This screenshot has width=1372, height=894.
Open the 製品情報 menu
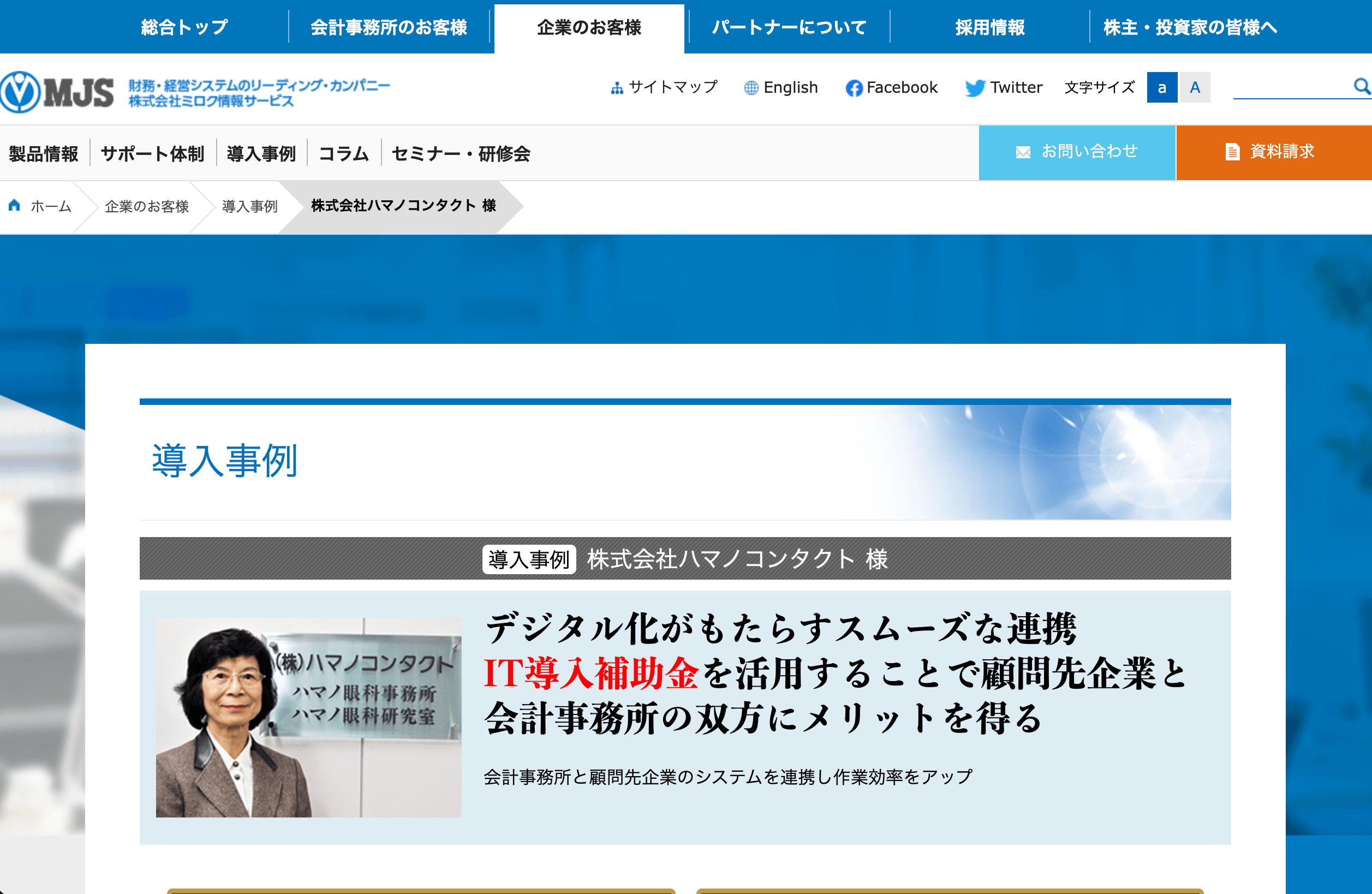tap(44, 153)
